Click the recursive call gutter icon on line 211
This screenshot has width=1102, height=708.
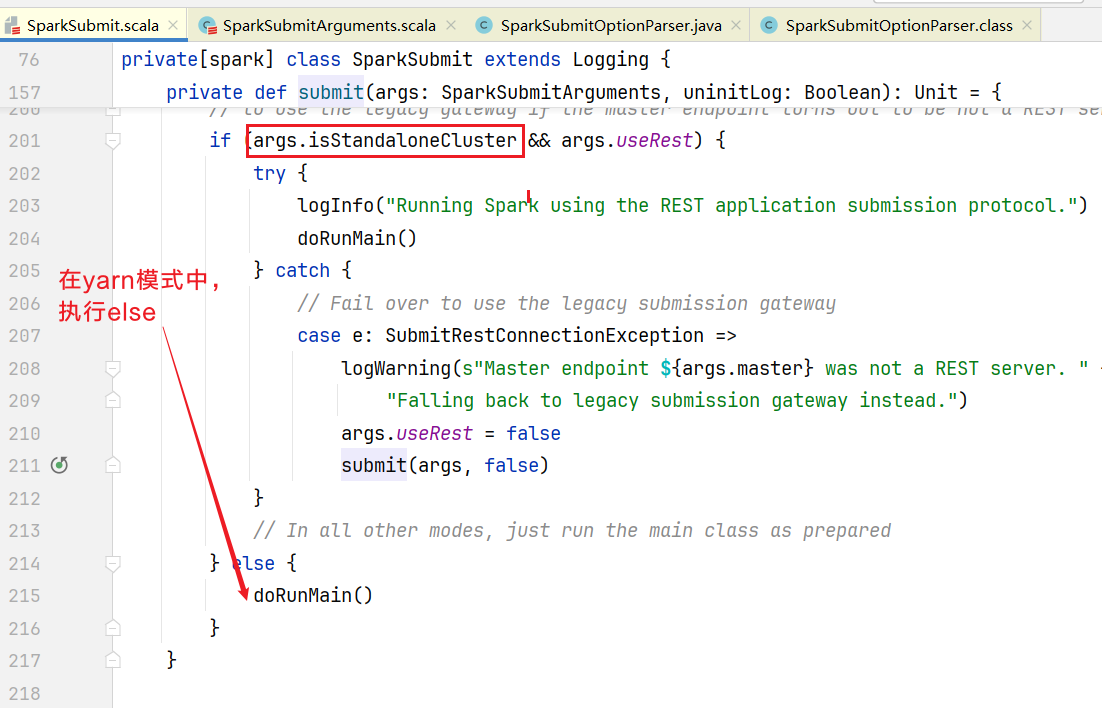coord(60,465)
